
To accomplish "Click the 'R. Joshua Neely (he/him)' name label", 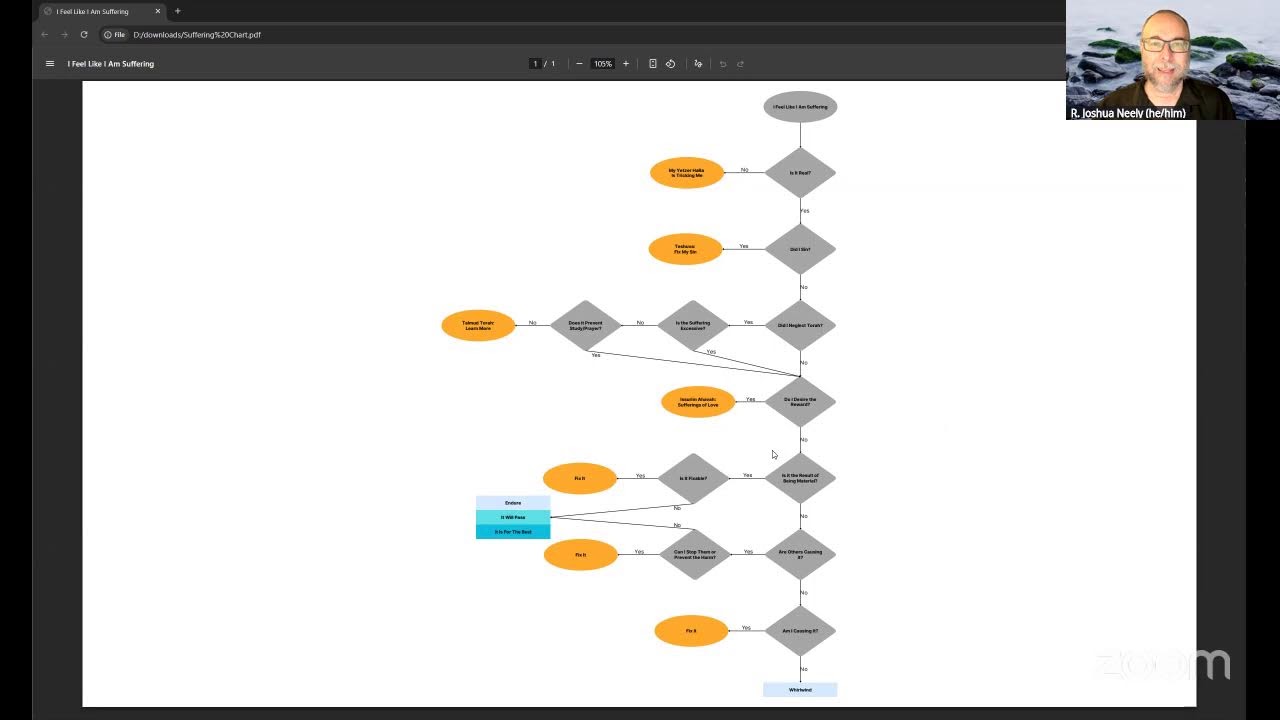I will point(1127,113).
